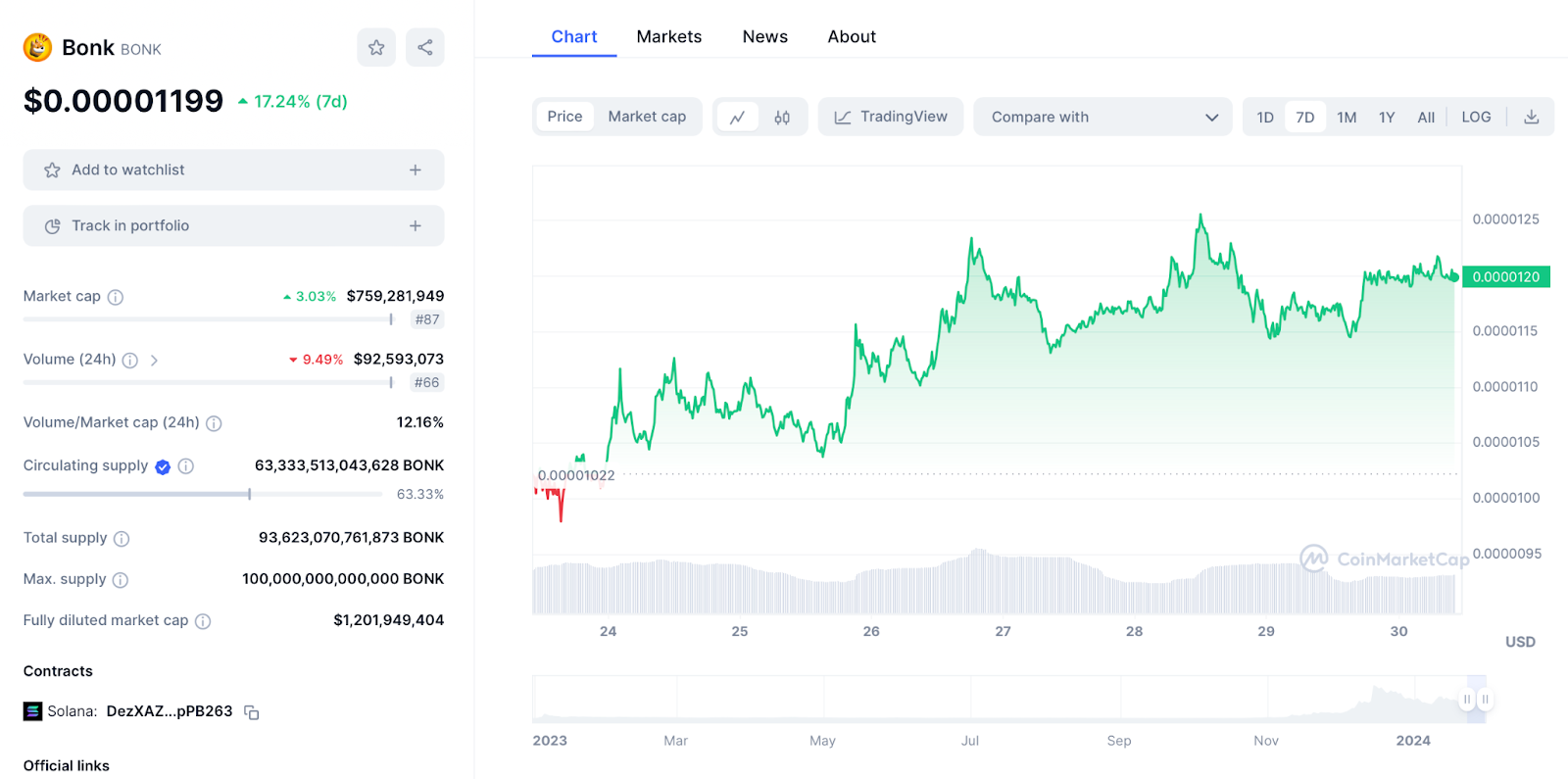Track Bonk in portfolio

tap(233, 225)
